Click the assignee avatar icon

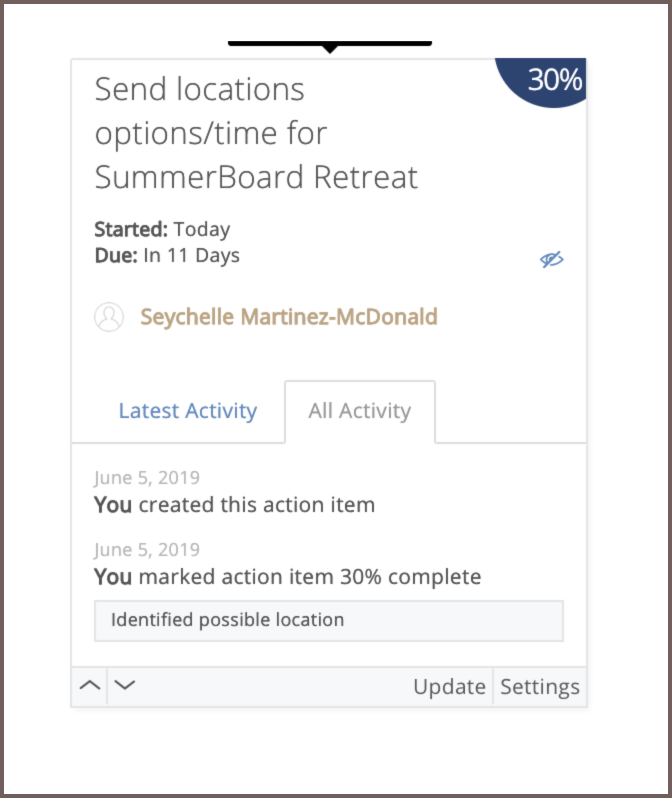pos(109,317)
